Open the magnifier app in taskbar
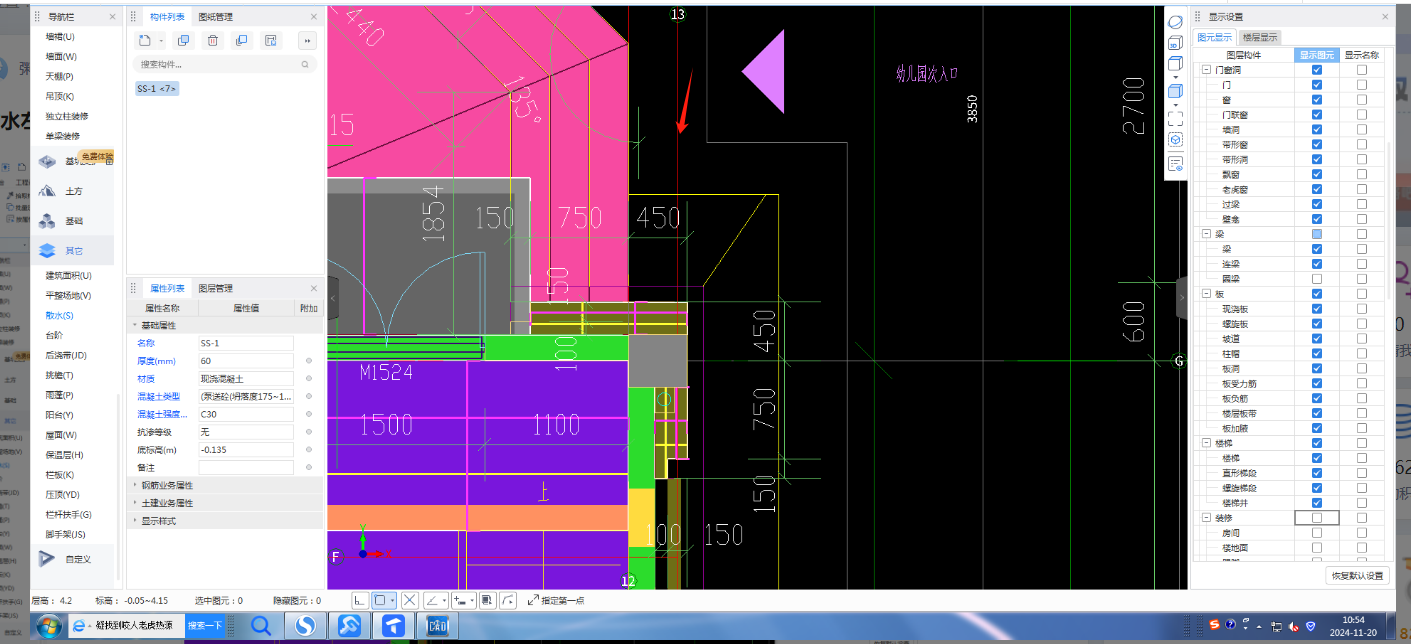This screenshot has height=644, width=1411. (262, 626)
